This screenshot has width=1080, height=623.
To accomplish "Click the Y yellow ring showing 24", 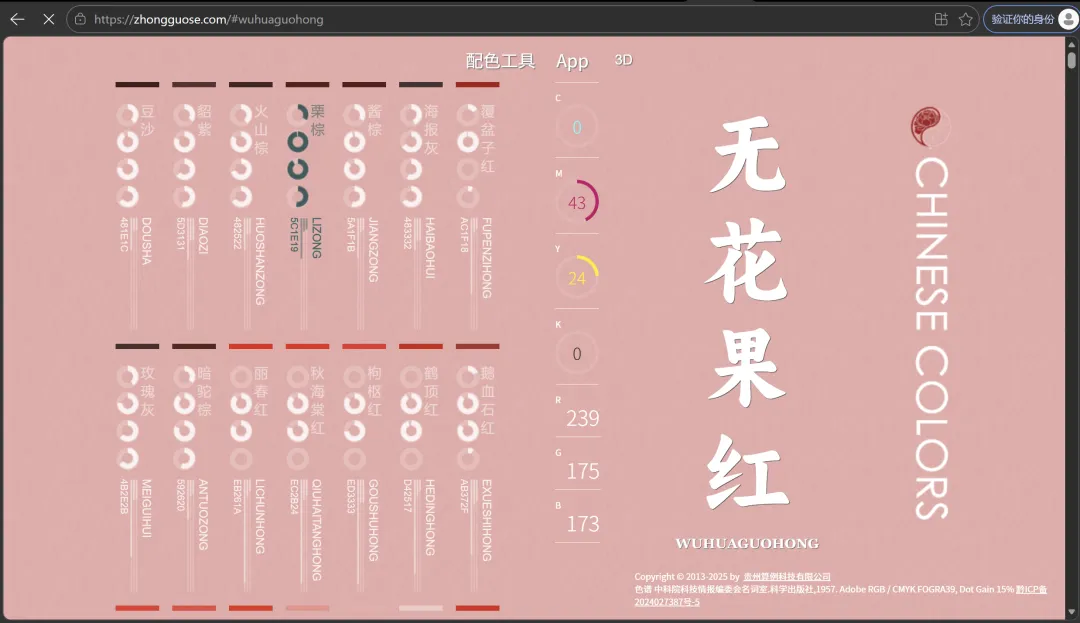I will click(577, 277).
